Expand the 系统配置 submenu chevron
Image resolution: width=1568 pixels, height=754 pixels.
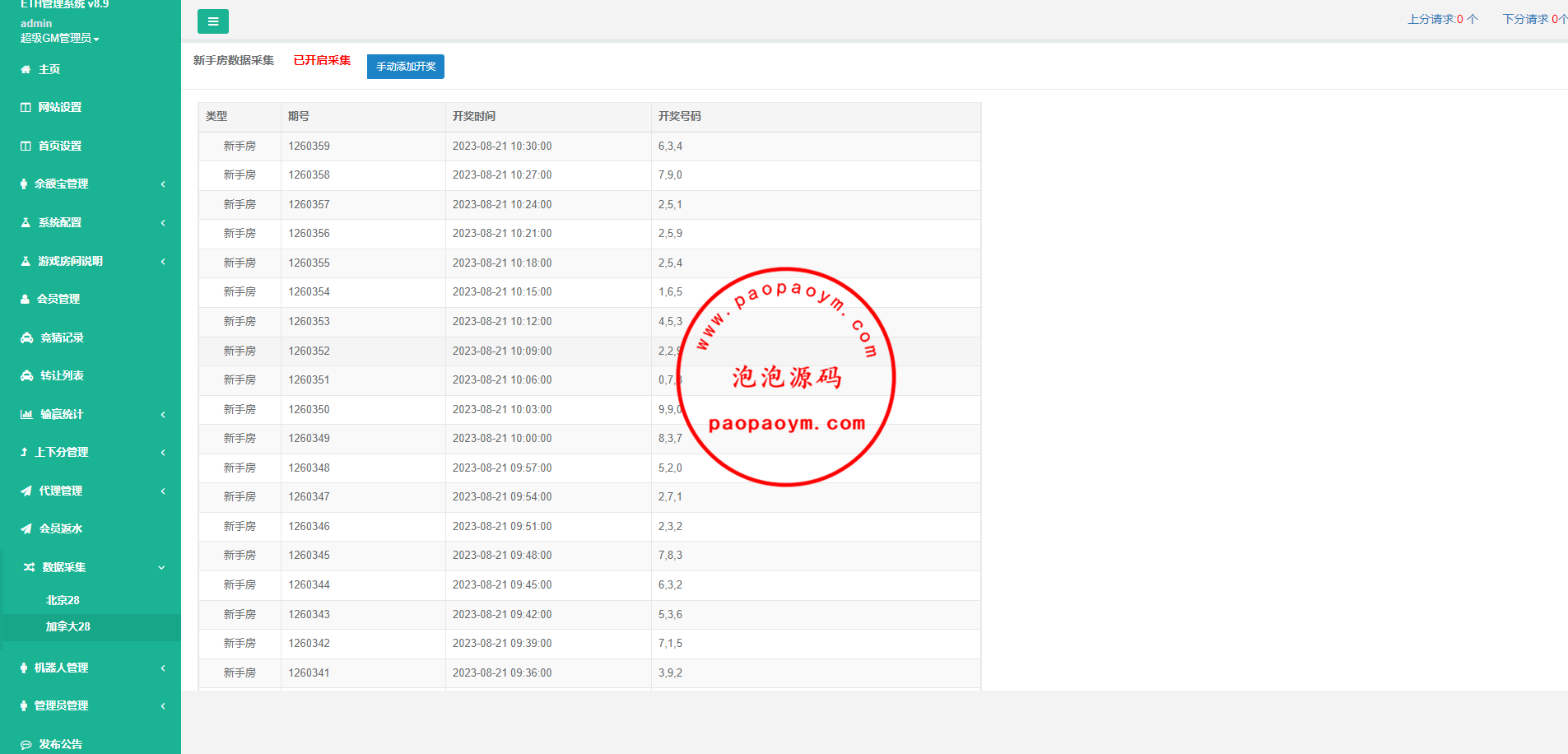163,223
